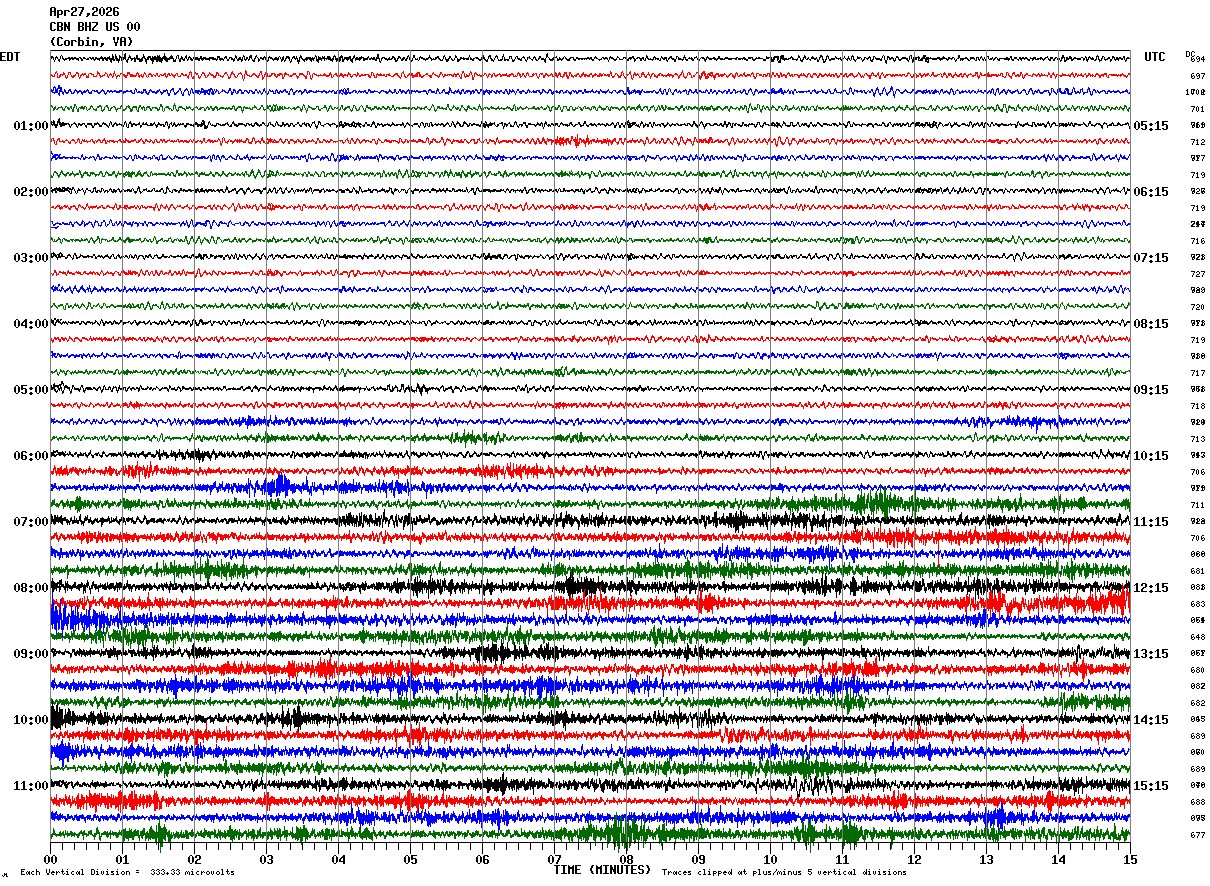Click the minute tick label 09
This screenshot has width=1210, height=886.
pos(698,859)
